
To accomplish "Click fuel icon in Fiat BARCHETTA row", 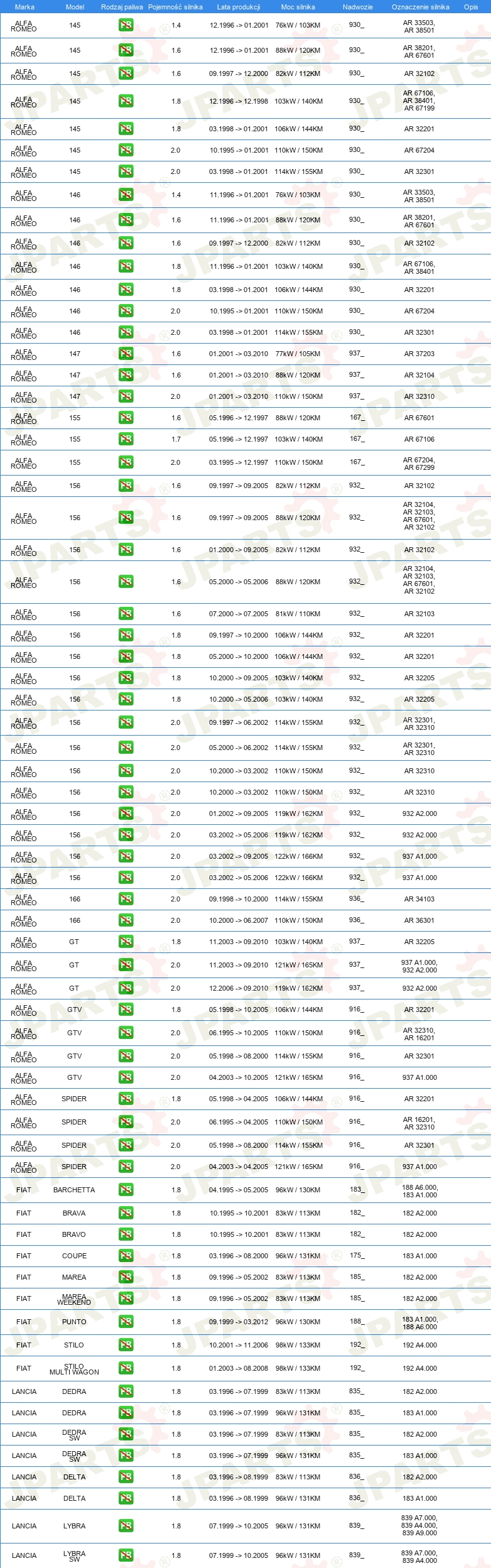I will [126, 1190].
